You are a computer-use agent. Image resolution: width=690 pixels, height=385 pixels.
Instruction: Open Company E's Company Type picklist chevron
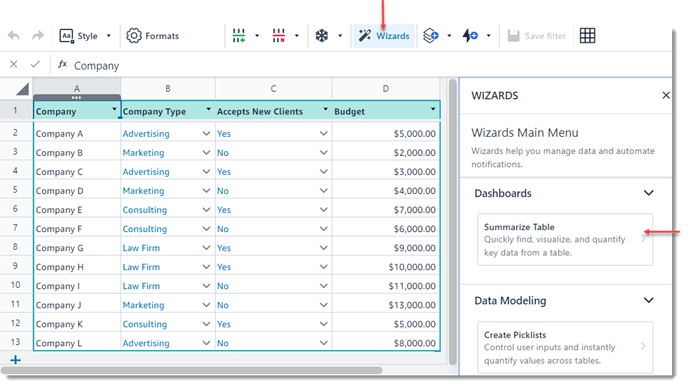coord(206,209)
